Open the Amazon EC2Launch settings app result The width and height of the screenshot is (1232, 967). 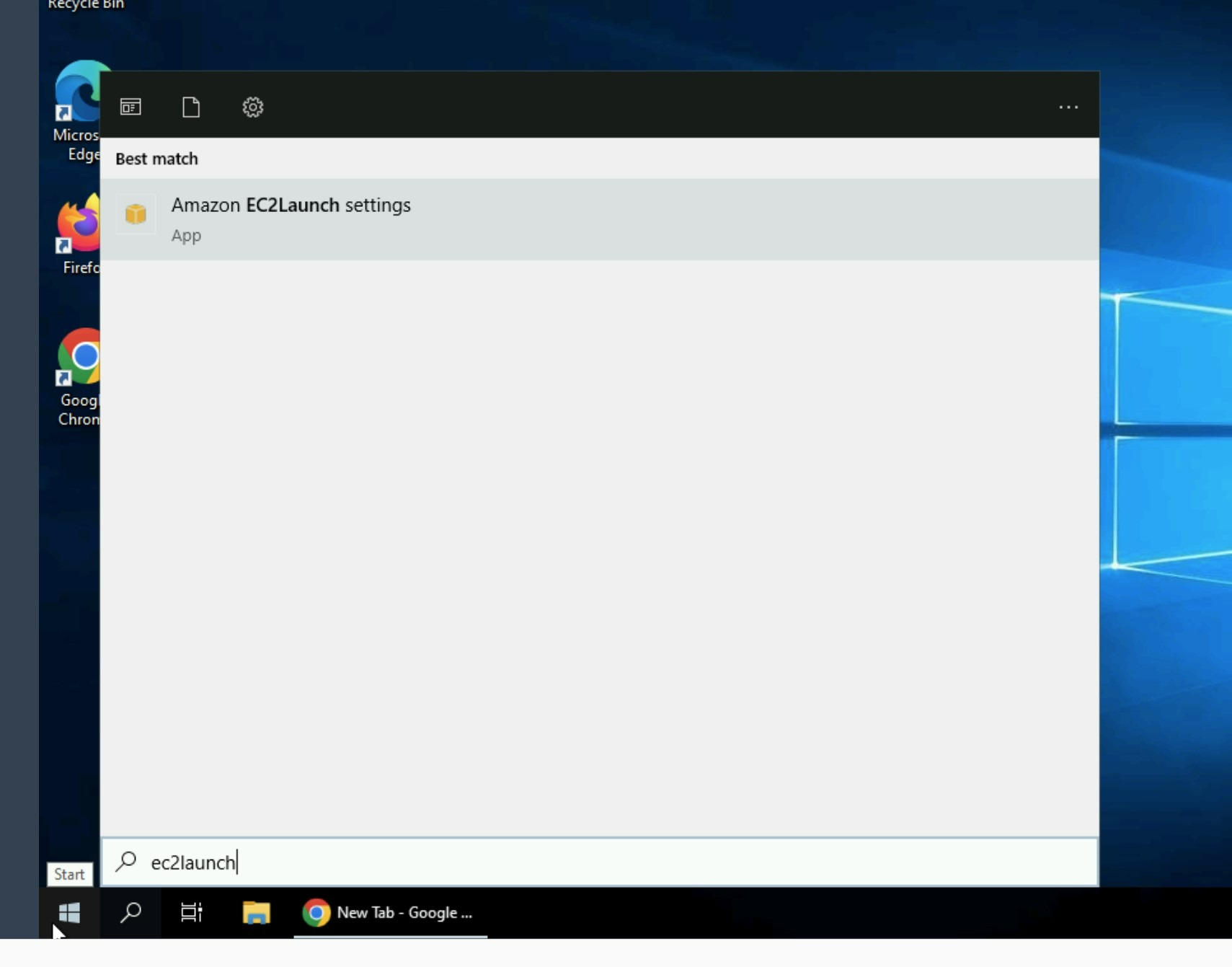tap(600, 219)
